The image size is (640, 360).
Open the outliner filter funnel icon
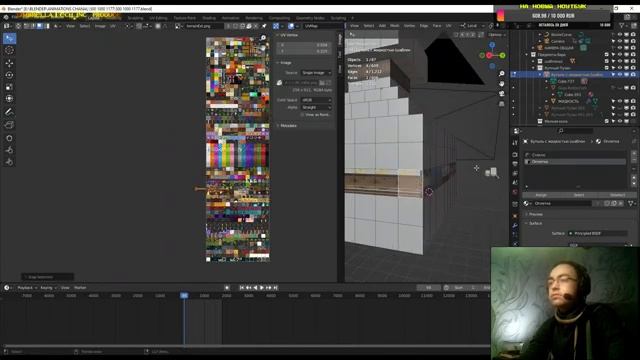(622, 26)
